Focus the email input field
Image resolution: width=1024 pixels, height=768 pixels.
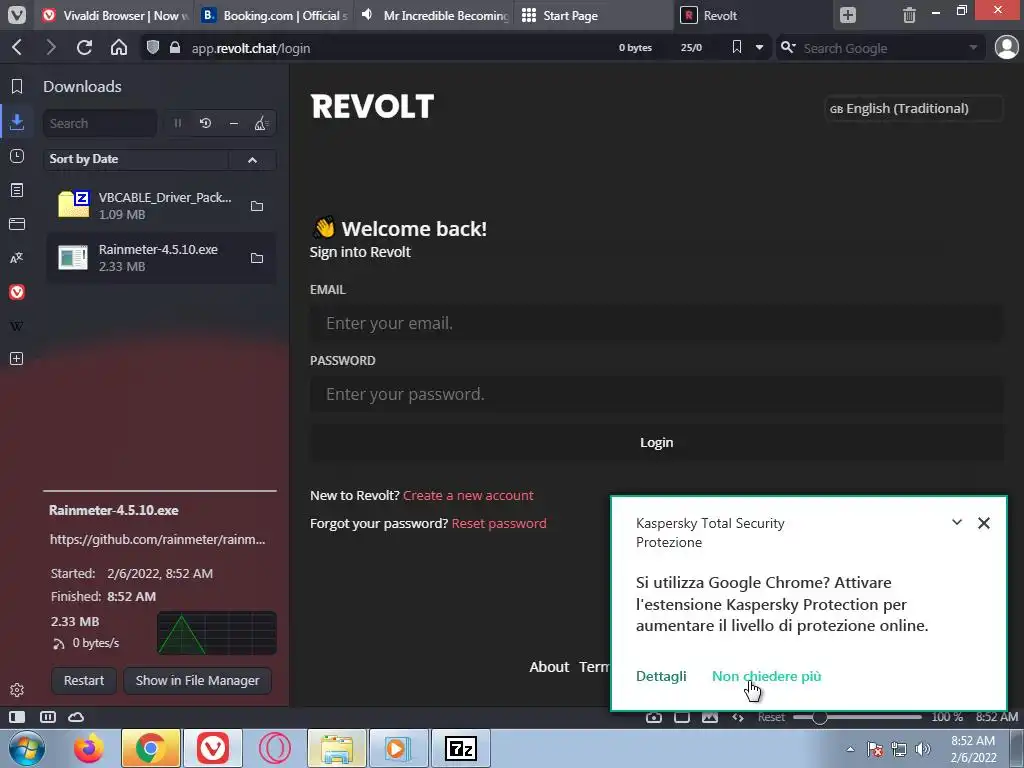(656, 323)
